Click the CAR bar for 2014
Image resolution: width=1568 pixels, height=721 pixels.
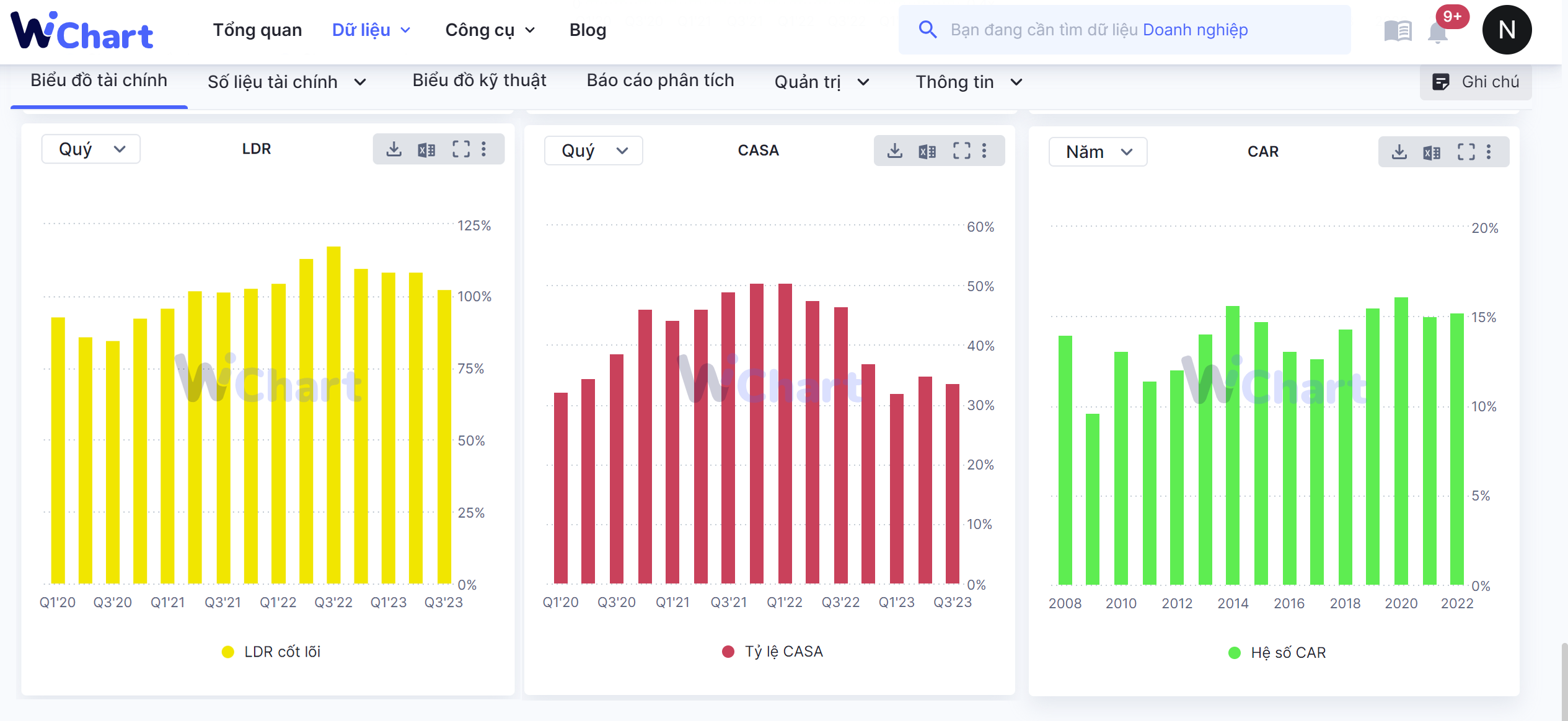[1233, 445]
